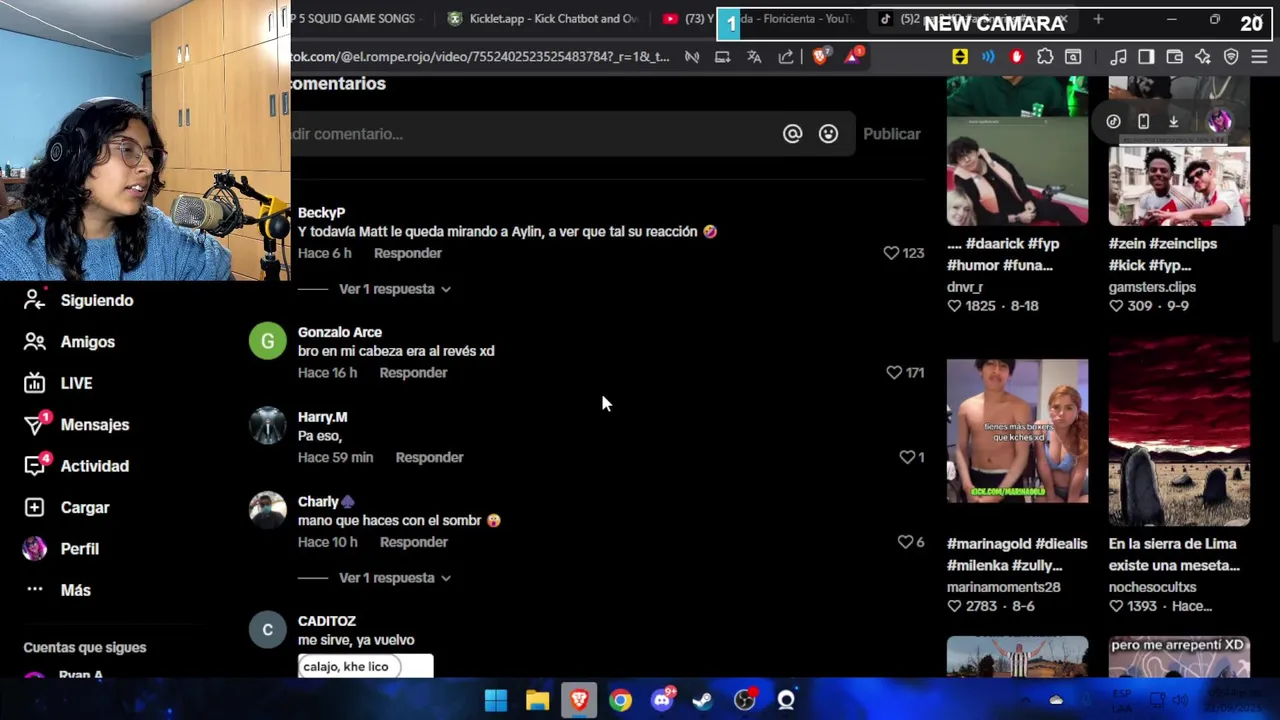Reply to Gonzalo Arce's comment
The width and height of the screenshot is (1280, 720).
click(x=413, y=372)
